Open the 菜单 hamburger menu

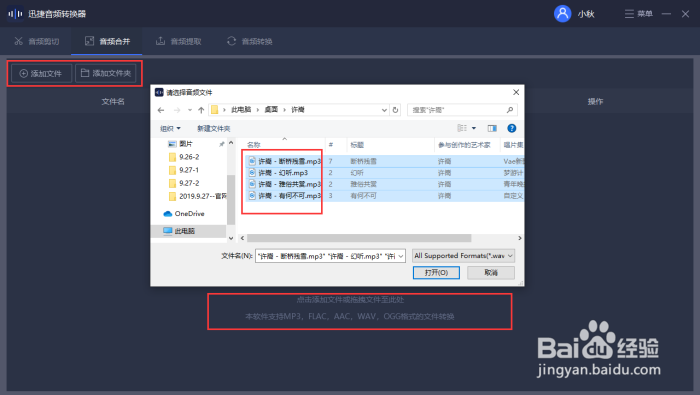tap(638, 14)
